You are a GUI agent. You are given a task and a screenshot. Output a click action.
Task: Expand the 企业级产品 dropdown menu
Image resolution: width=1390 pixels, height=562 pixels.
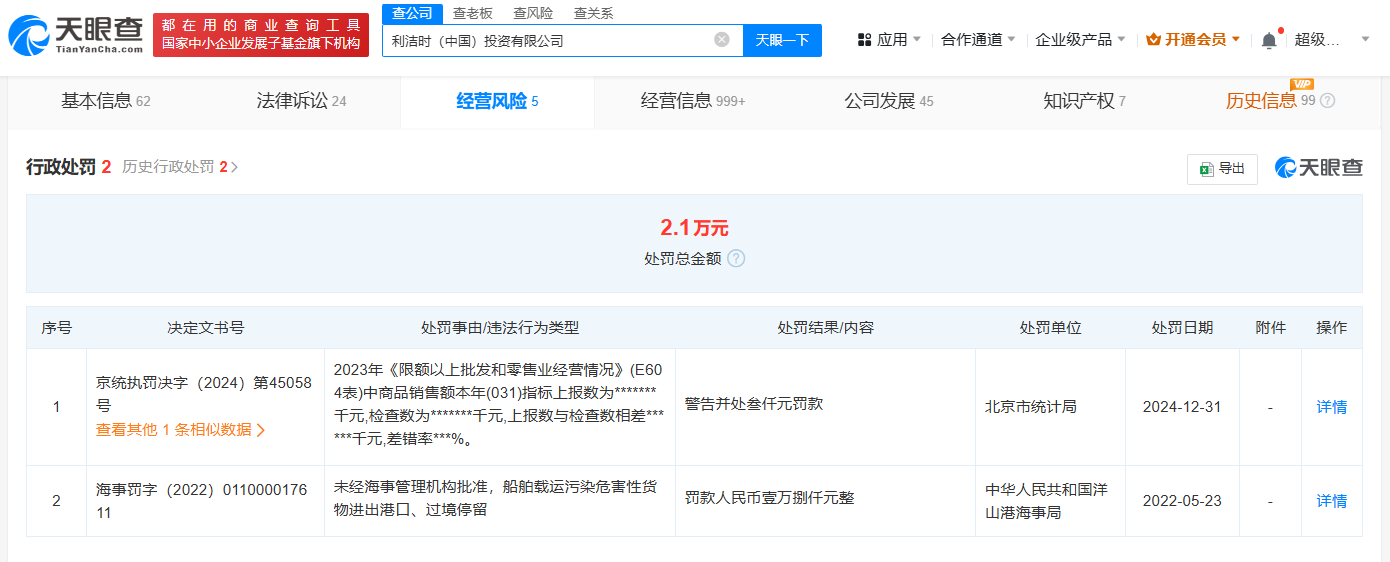point(1079,40)
